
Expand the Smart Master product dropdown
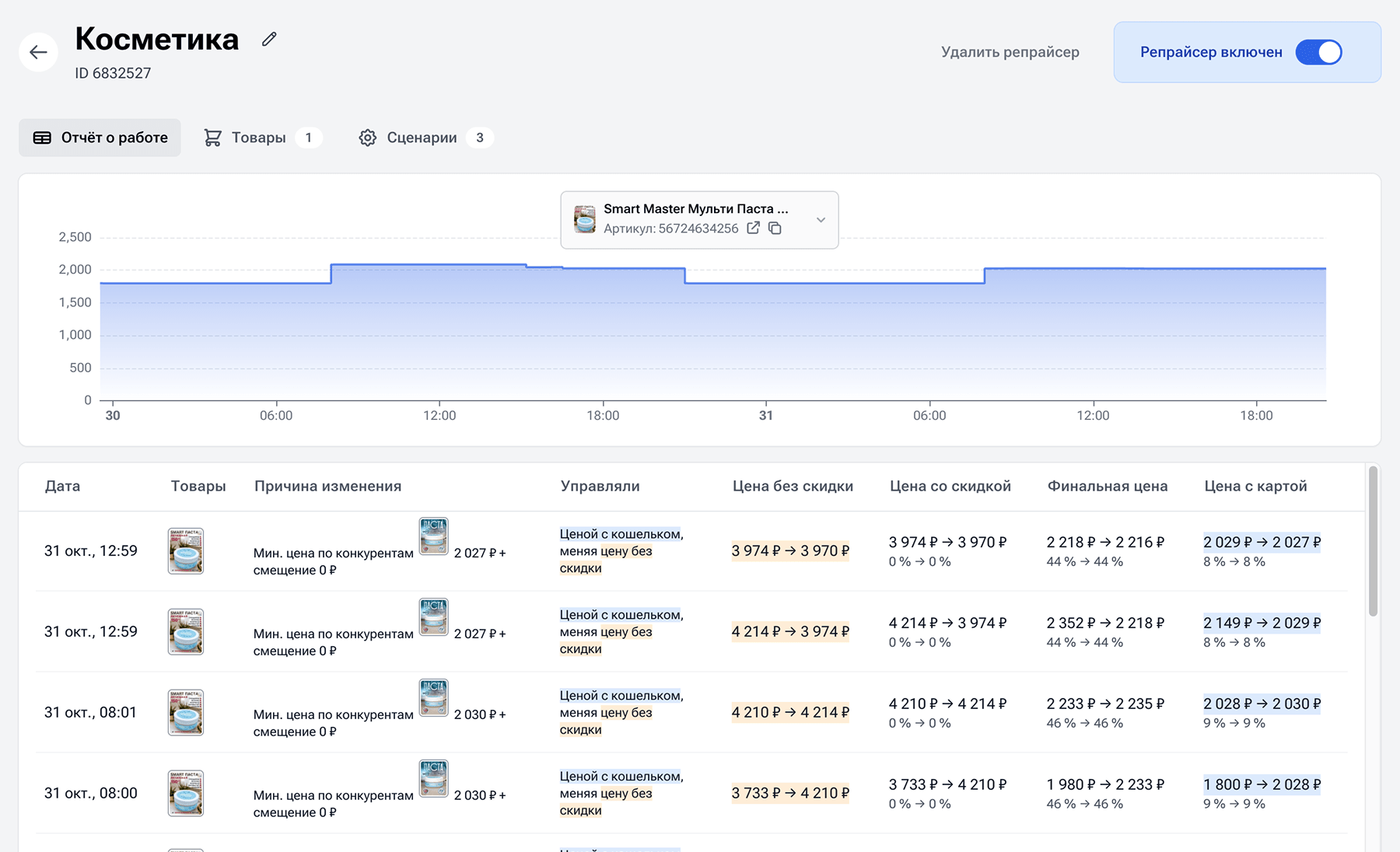[821, 220]
